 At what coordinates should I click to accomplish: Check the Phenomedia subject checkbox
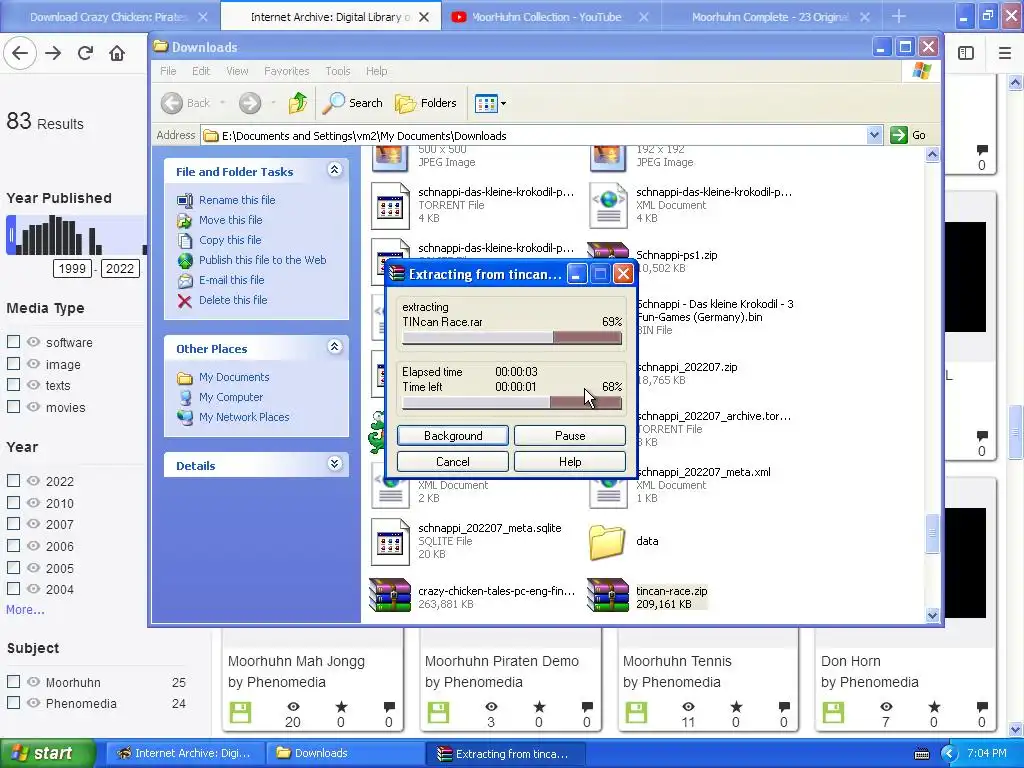(x=13, y=703)
